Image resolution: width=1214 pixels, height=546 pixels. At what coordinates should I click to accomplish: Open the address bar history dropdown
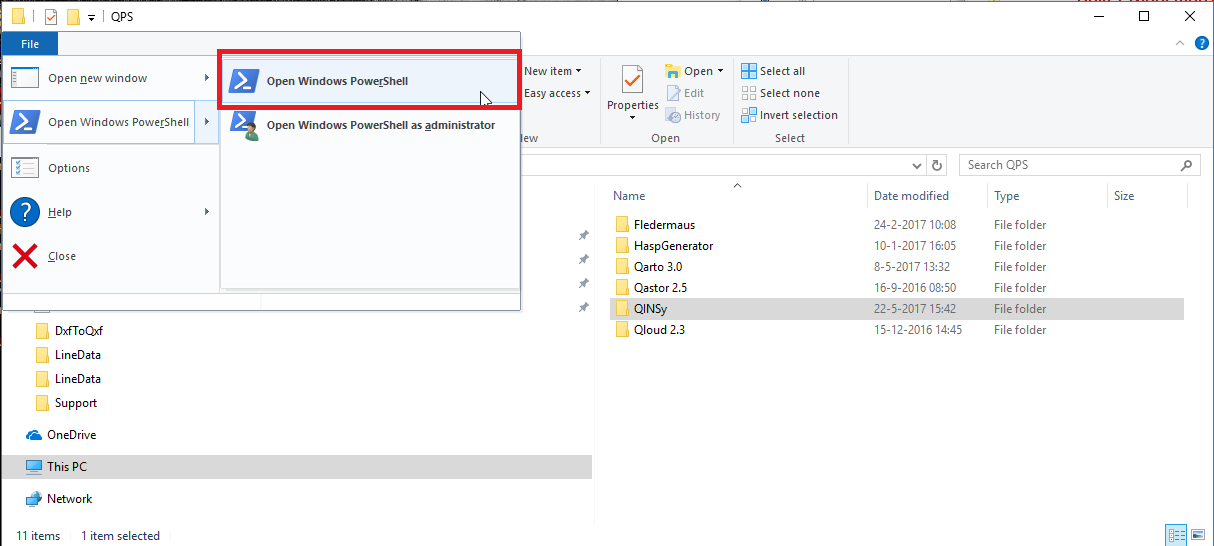pos(917,165)
